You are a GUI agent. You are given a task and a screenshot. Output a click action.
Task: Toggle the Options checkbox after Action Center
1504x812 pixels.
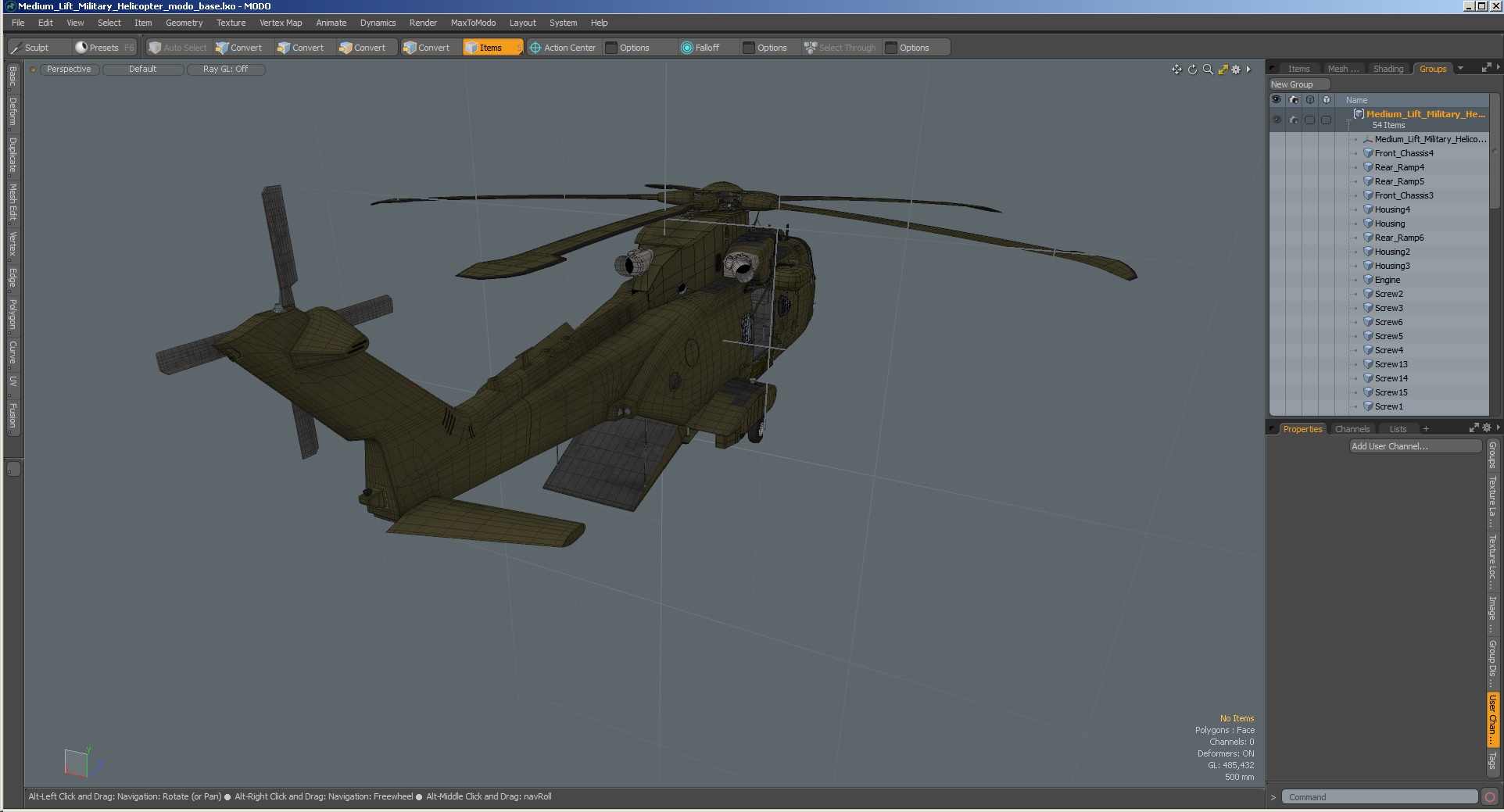611,48
